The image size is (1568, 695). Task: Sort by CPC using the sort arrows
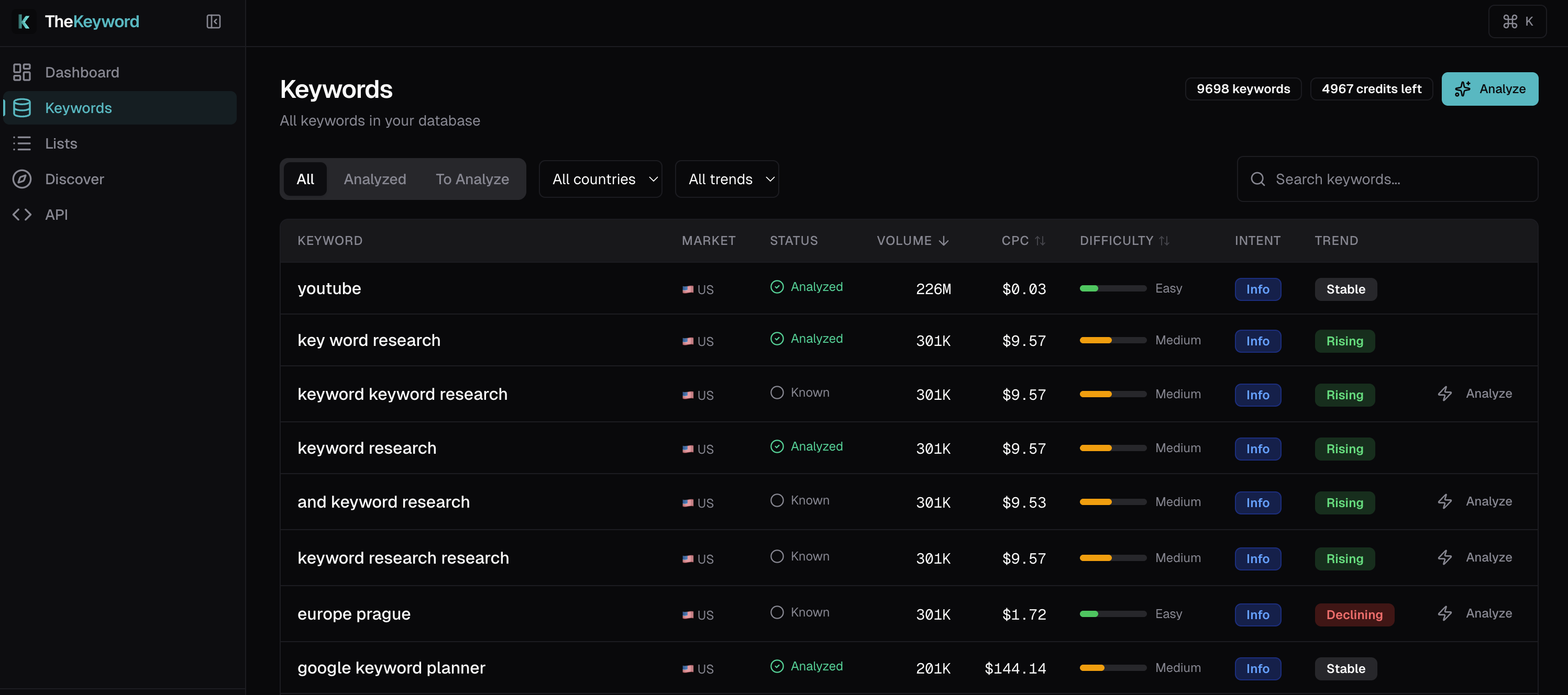pos(1040,240)
